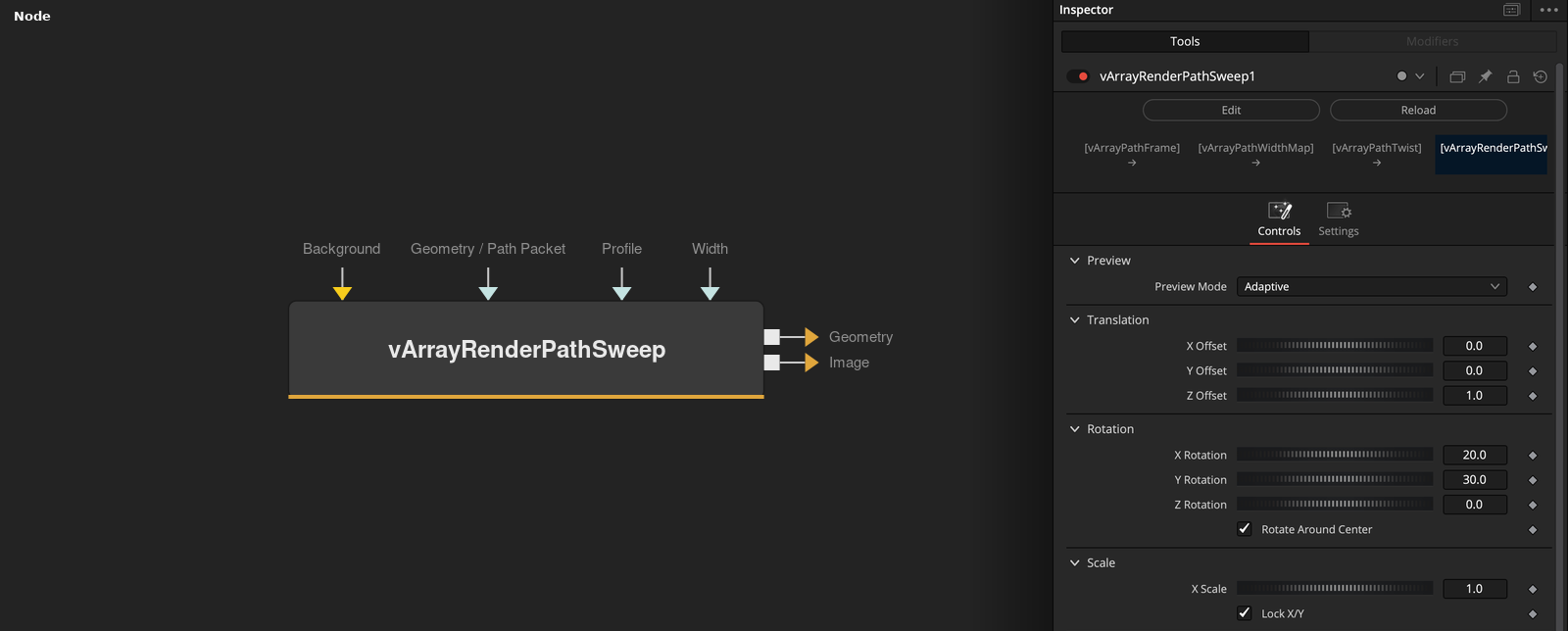Click the X Offset slider track

coord(1334,346)
